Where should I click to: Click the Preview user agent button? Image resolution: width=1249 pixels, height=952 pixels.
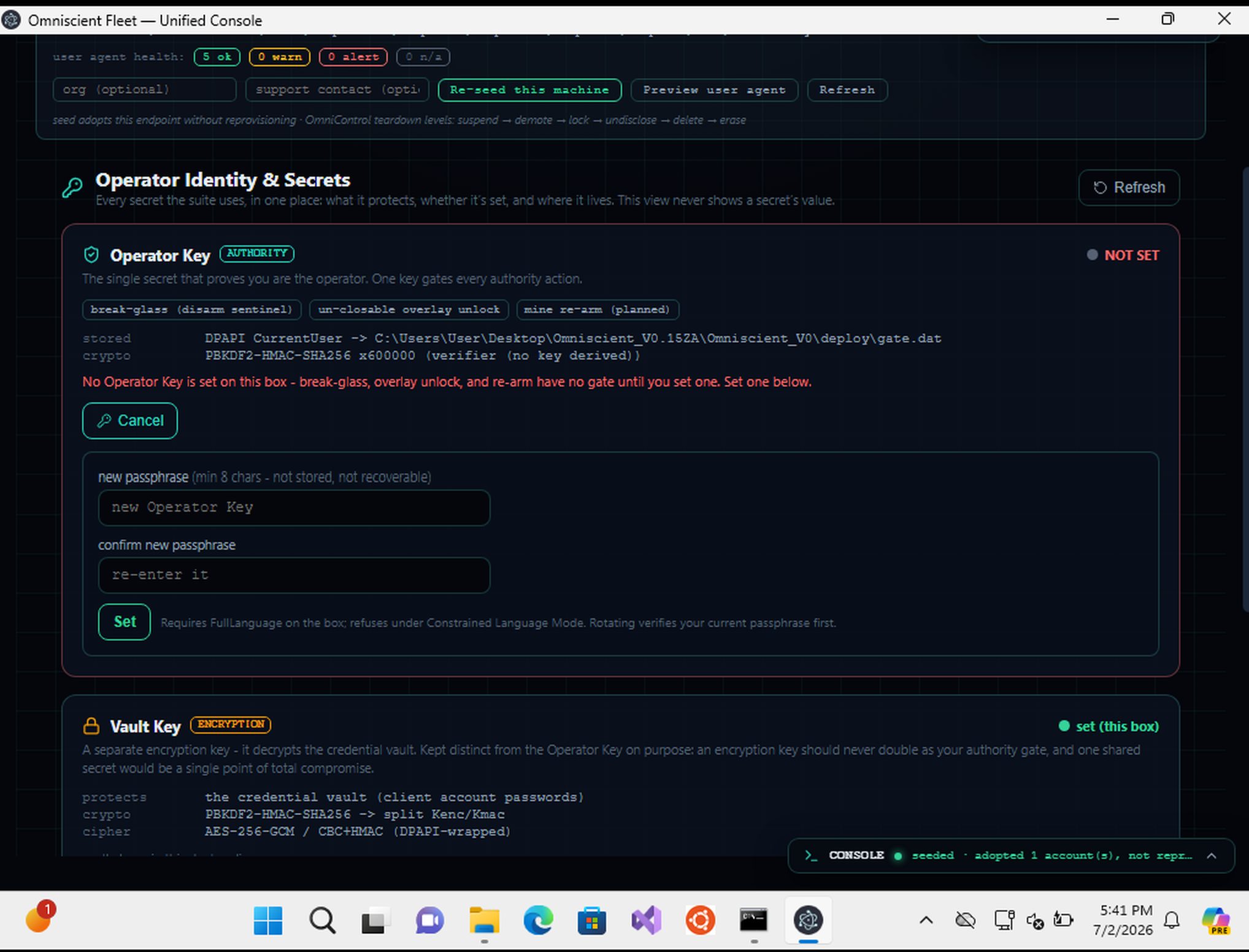tap(714, 90)
